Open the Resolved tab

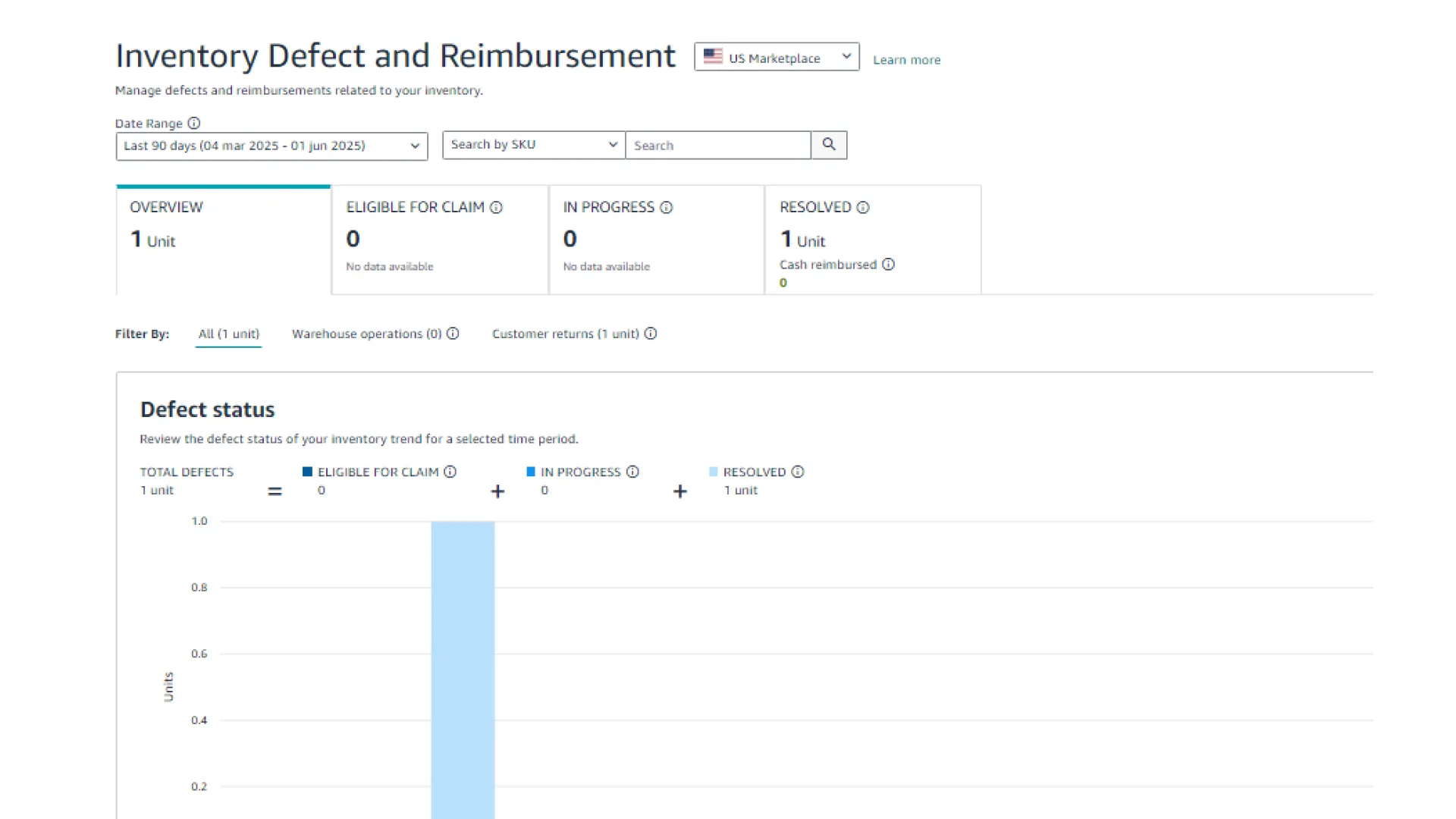click(x=872, y=239)
